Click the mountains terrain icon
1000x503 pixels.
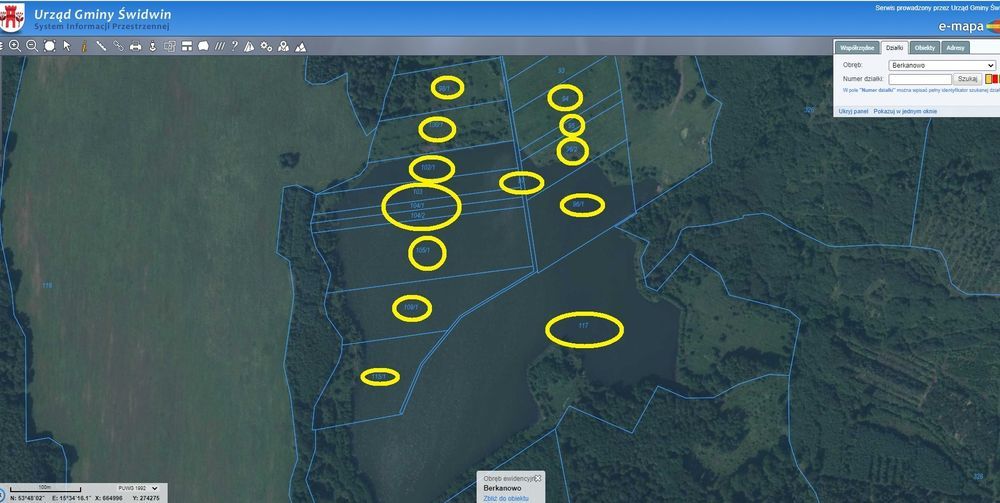300,46
